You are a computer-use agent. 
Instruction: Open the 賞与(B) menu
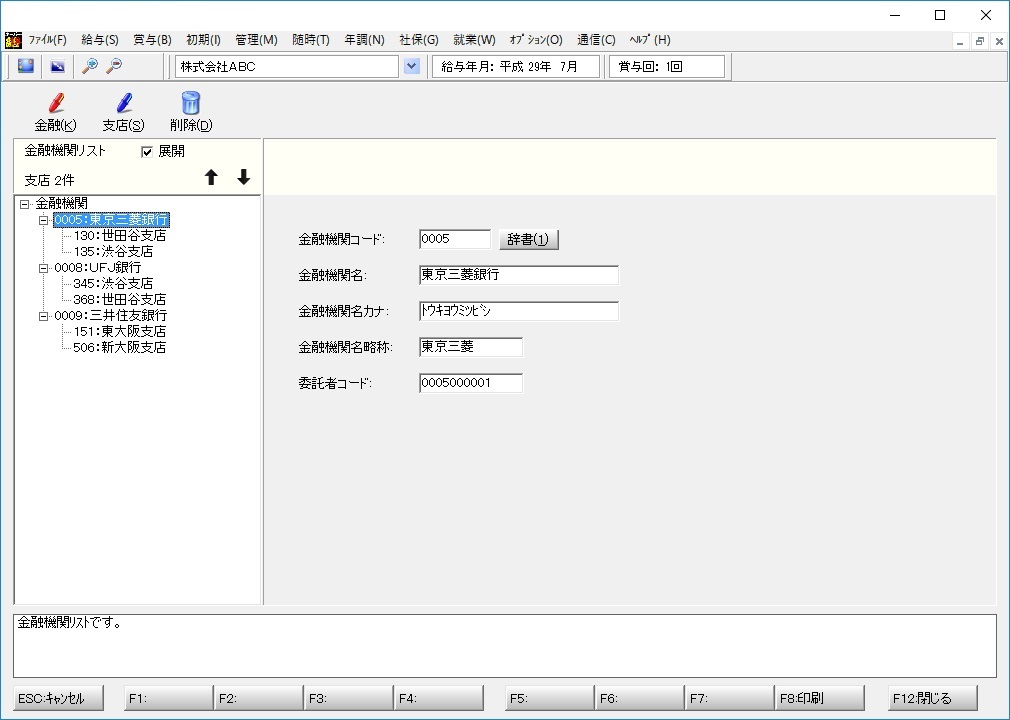153,40
